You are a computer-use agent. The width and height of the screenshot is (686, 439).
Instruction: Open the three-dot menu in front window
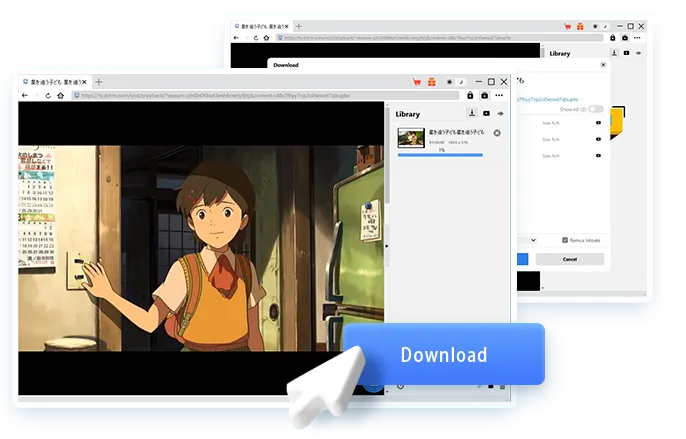(x=499, y=95)
